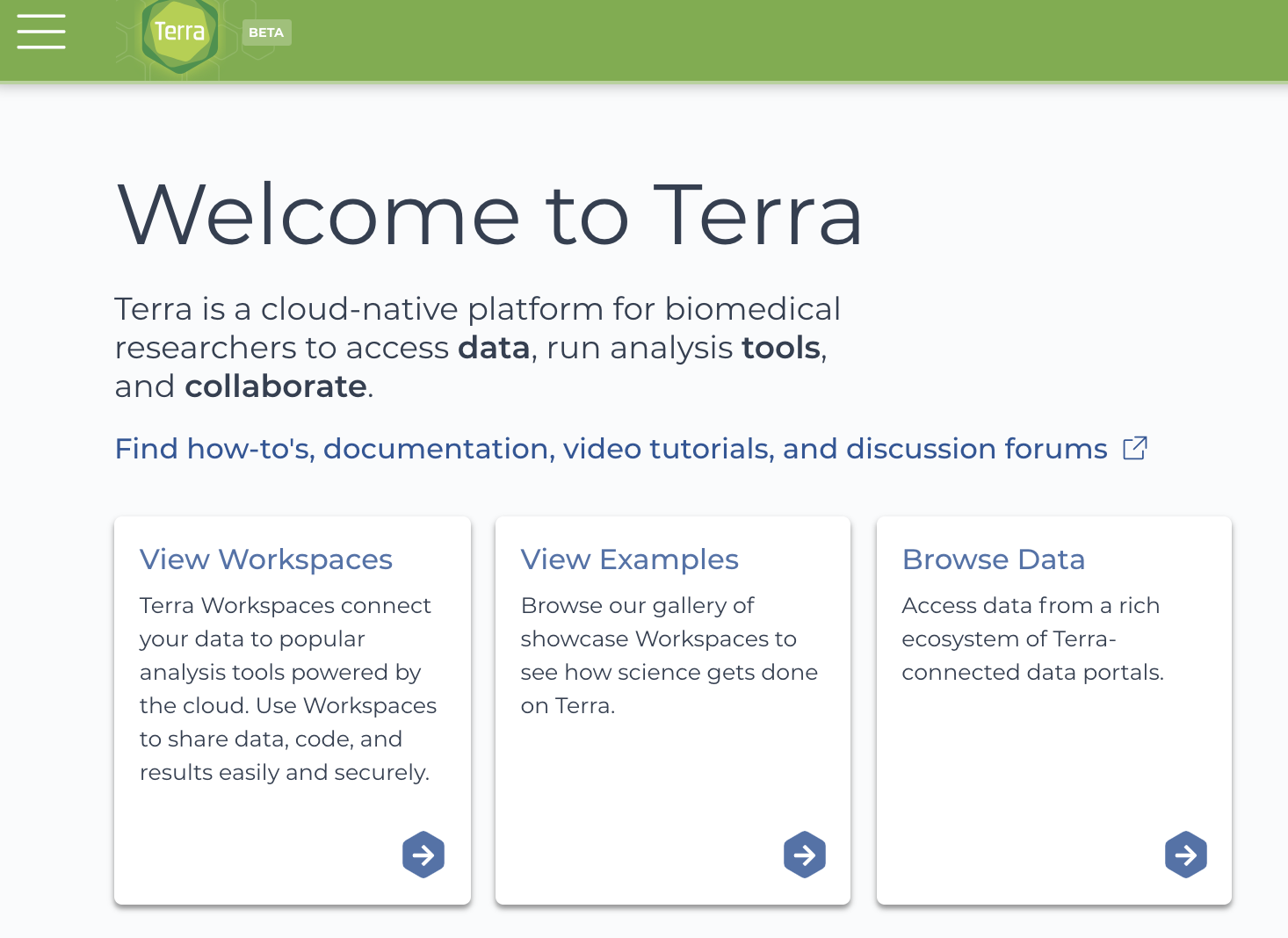Click the 'Browse our gallery of showcase Workspaces' text
This screenshot has height=938, width=1288.
coord(669,655)
